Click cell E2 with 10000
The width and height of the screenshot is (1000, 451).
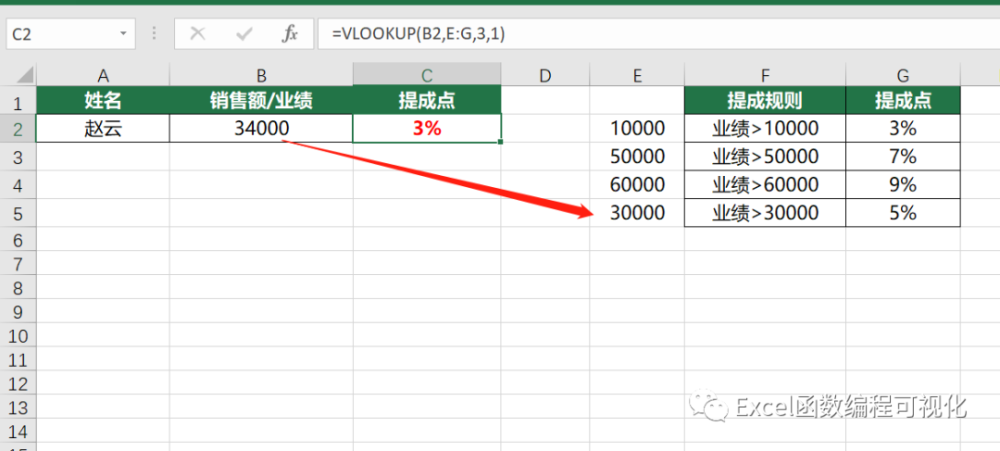[636, 129]
